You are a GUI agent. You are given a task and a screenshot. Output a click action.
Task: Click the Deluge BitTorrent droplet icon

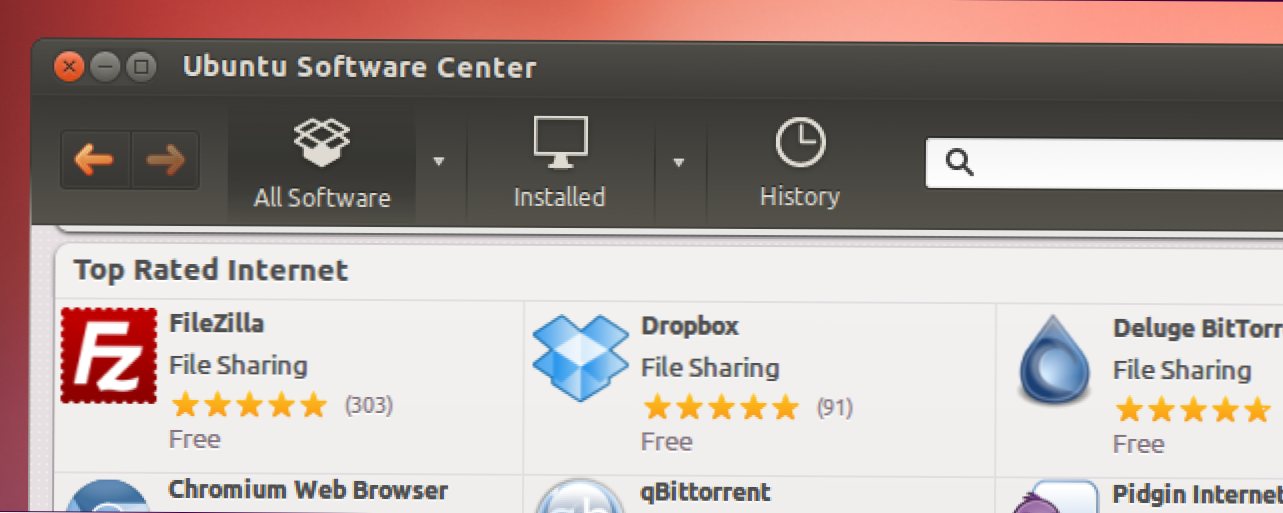click(1054, 360)
